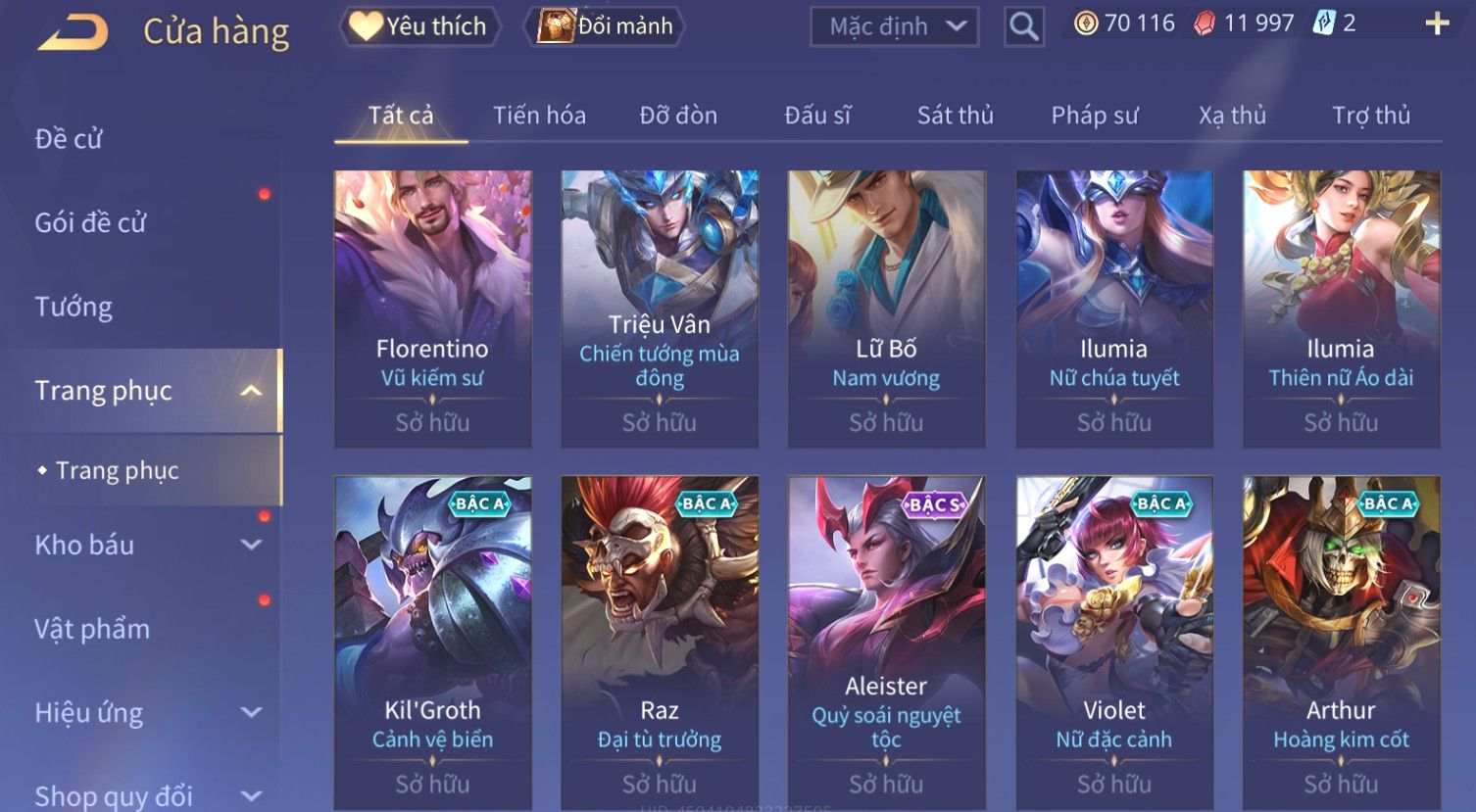The image size is (1476, 812).
Task: Expand the Hiệu ứng sidebar section
Action: tap(251, 713)
